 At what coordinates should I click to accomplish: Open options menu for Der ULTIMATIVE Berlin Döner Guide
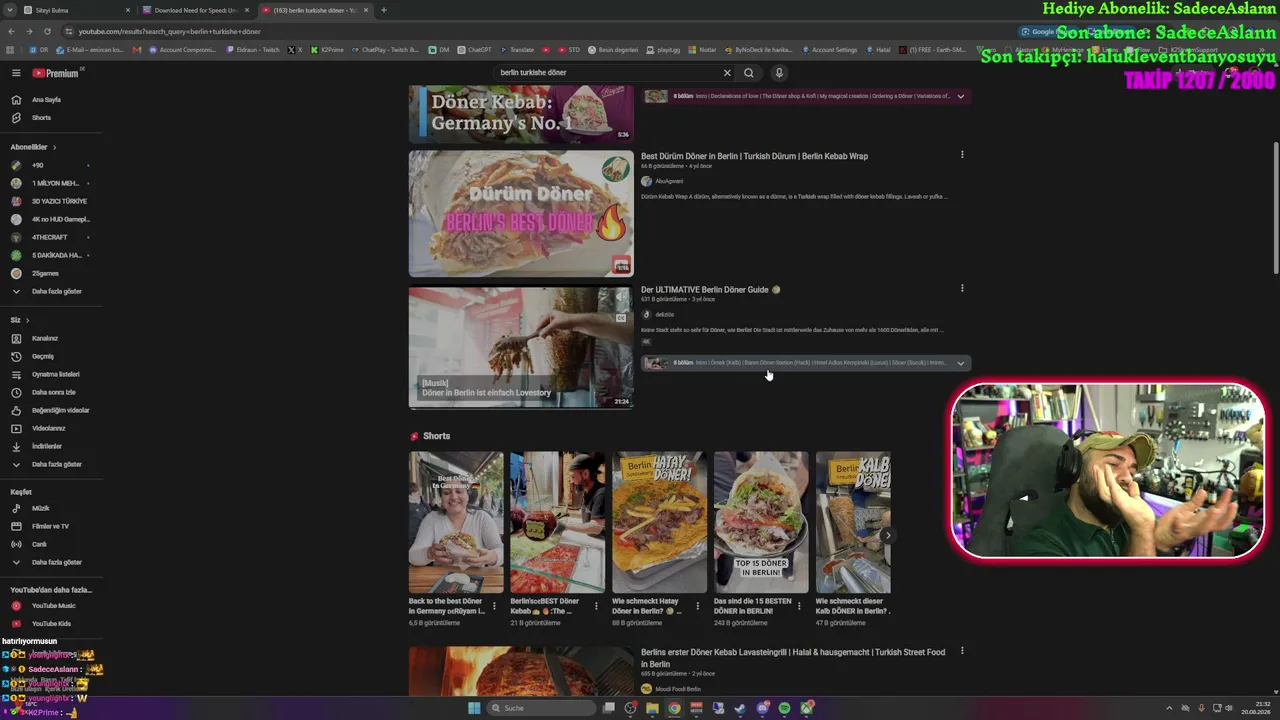tap(962, 288)
